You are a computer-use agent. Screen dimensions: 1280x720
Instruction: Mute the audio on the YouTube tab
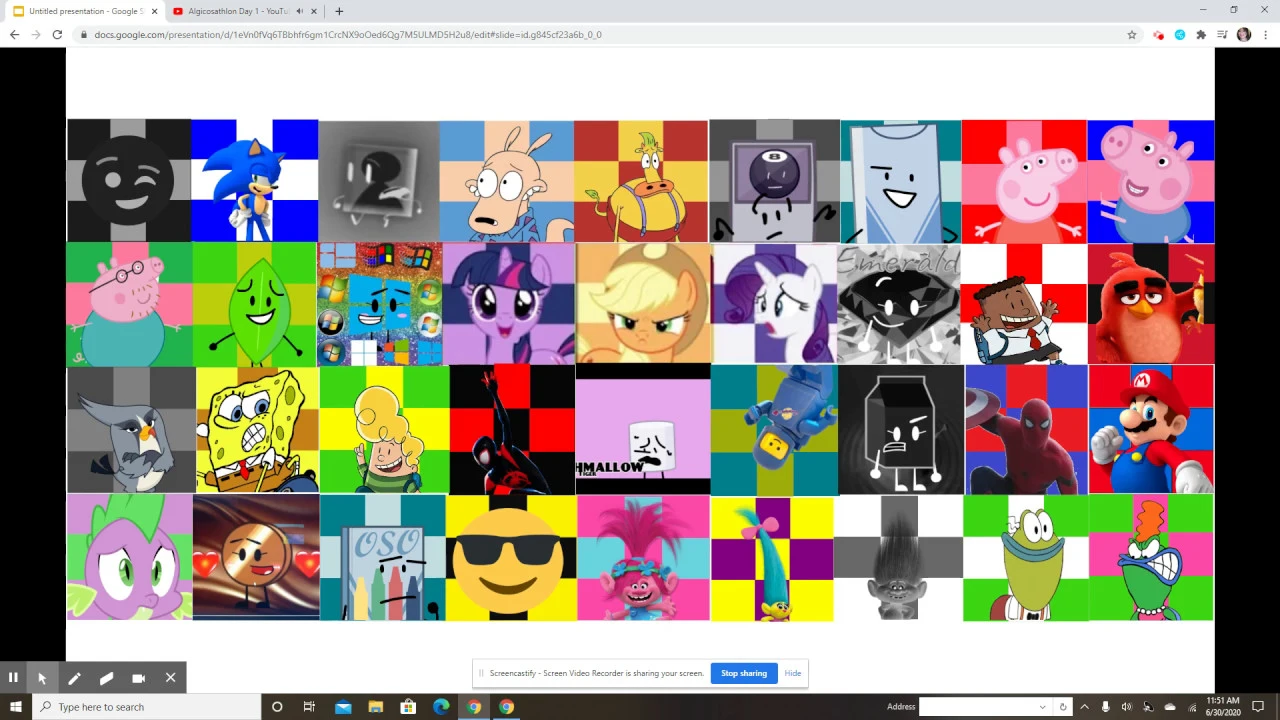(299, 11)
